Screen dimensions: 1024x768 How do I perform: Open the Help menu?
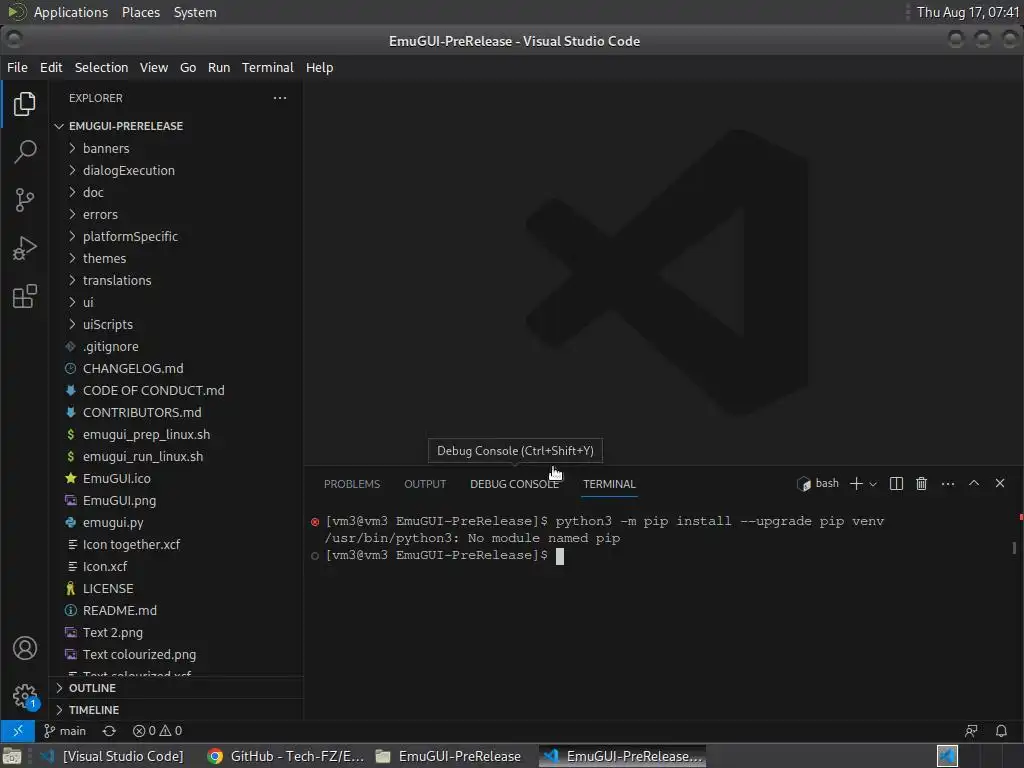click(319, 67)
